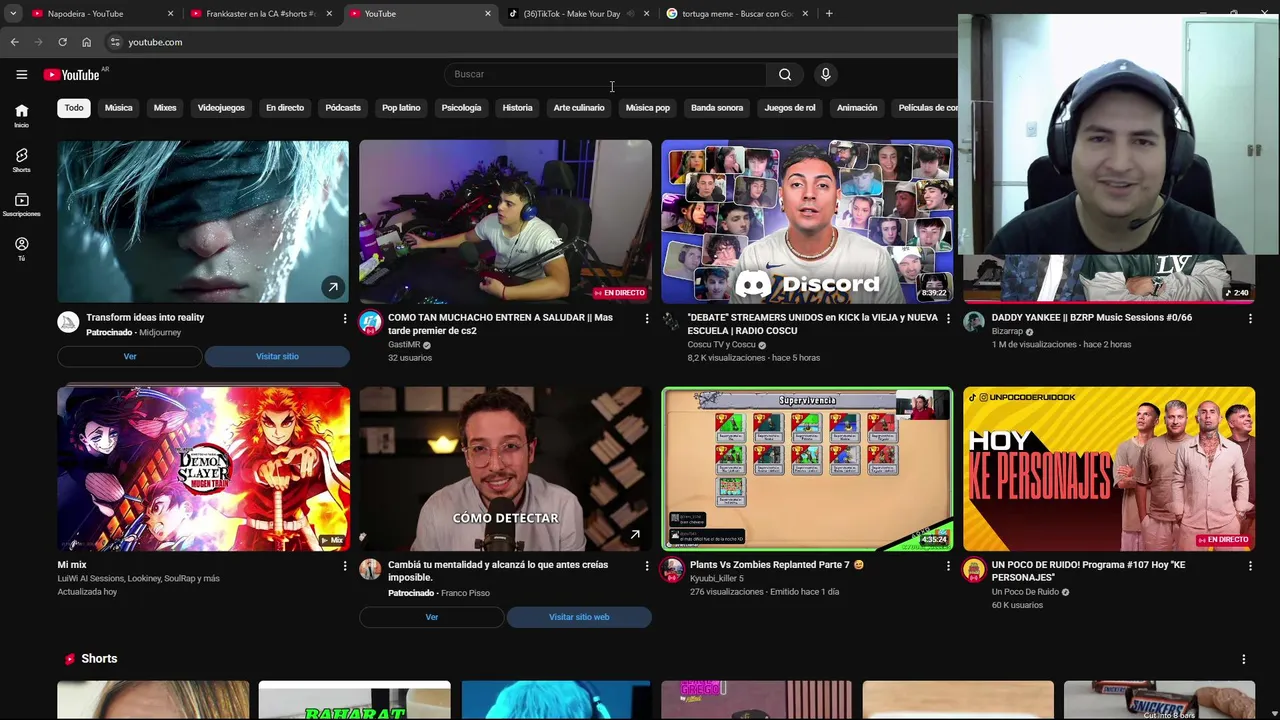The height and width of the screenshot is (720, 1280).
Task: Open options for Un Poco De Ruido
Action: pyautogui.click(x=1250, y=566)
